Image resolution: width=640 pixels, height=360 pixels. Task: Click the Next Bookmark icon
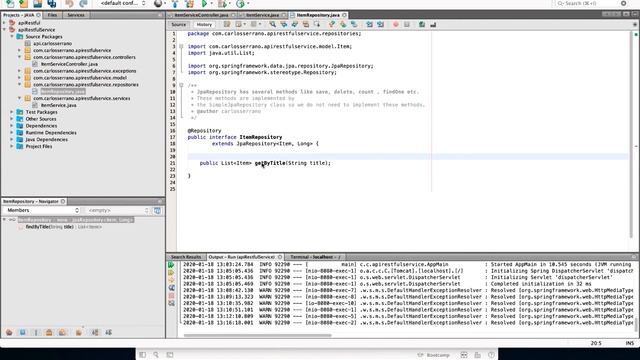click(x=343, y=24)
